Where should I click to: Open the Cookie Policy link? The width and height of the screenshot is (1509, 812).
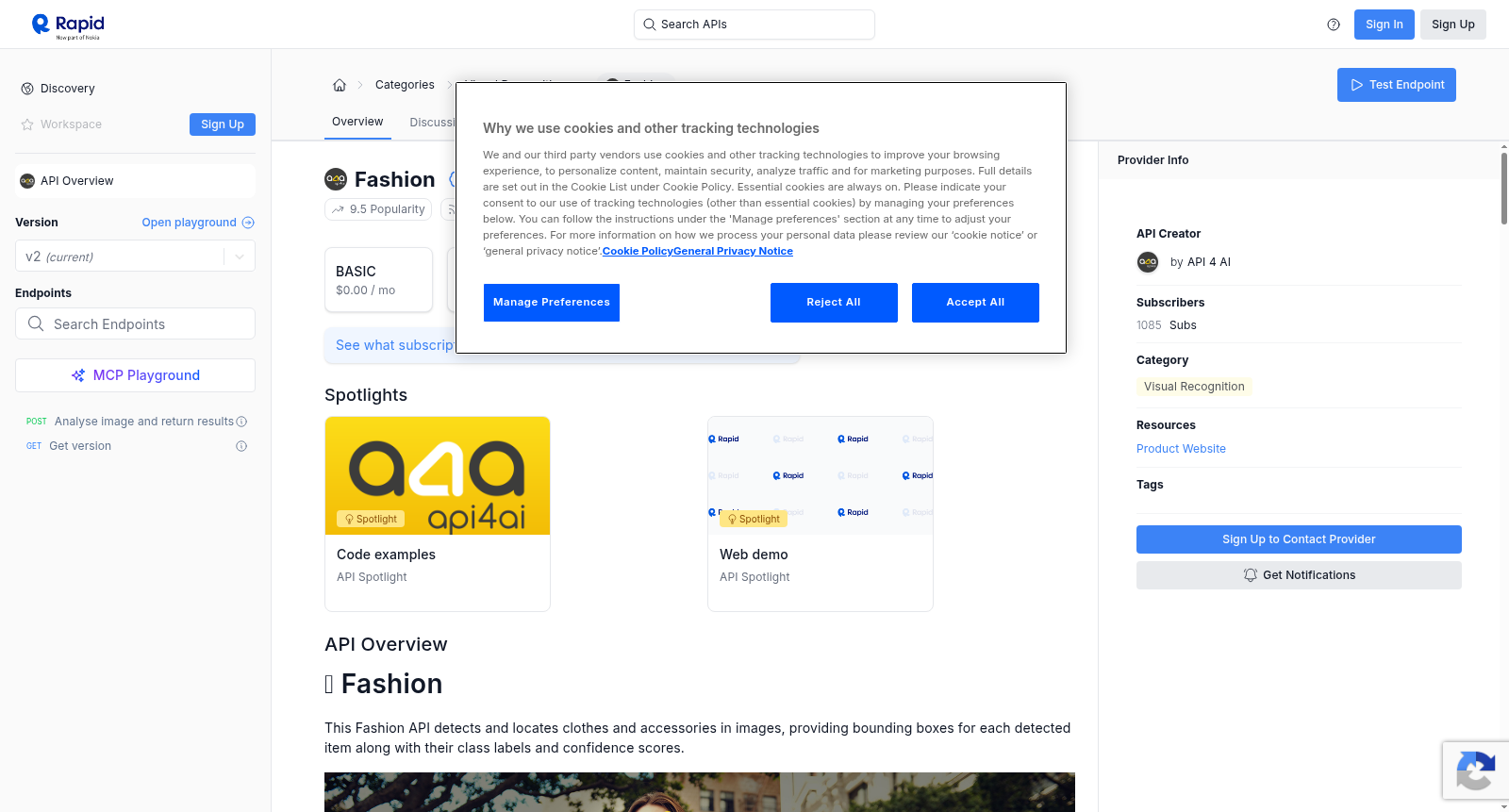click(x=638, y=251)
